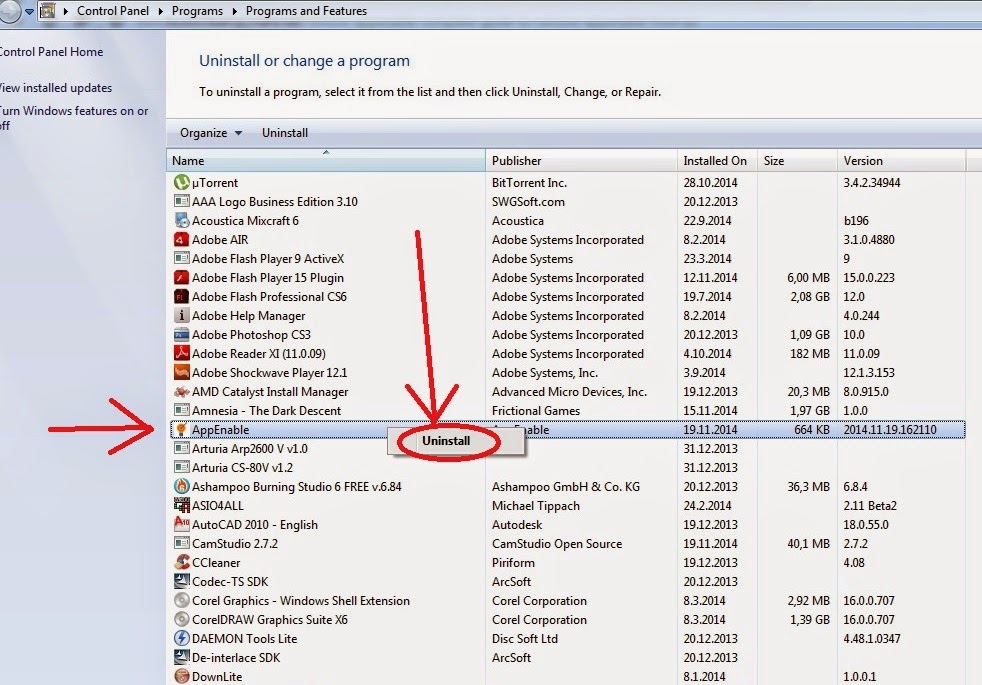Viewport: 982px width, 685px height.
Task: Open Control Panel Home link
Action: (x=51, y=52)
